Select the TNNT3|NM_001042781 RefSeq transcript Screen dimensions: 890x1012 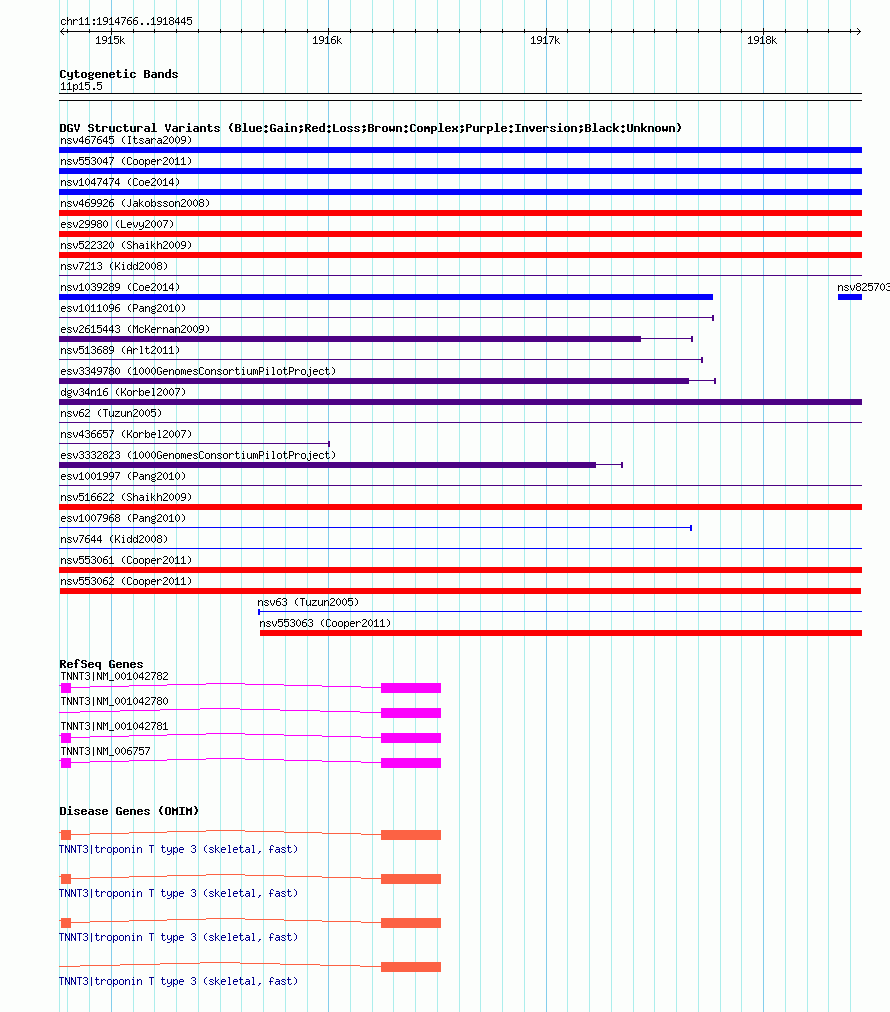(x=114, y=726)
